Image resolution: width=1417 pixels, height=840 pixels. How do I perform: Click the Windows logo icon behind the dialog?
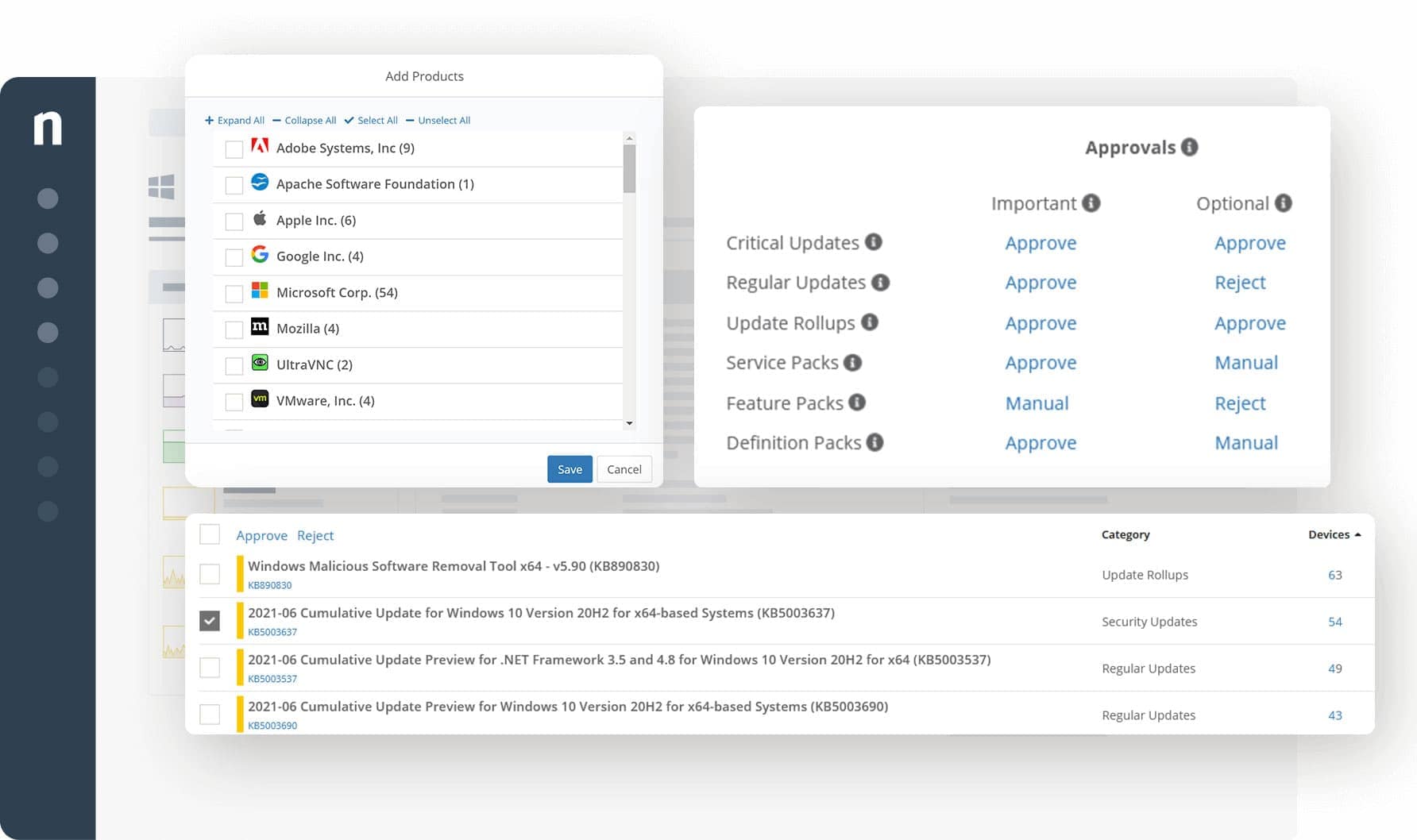[x=161, y=187]
